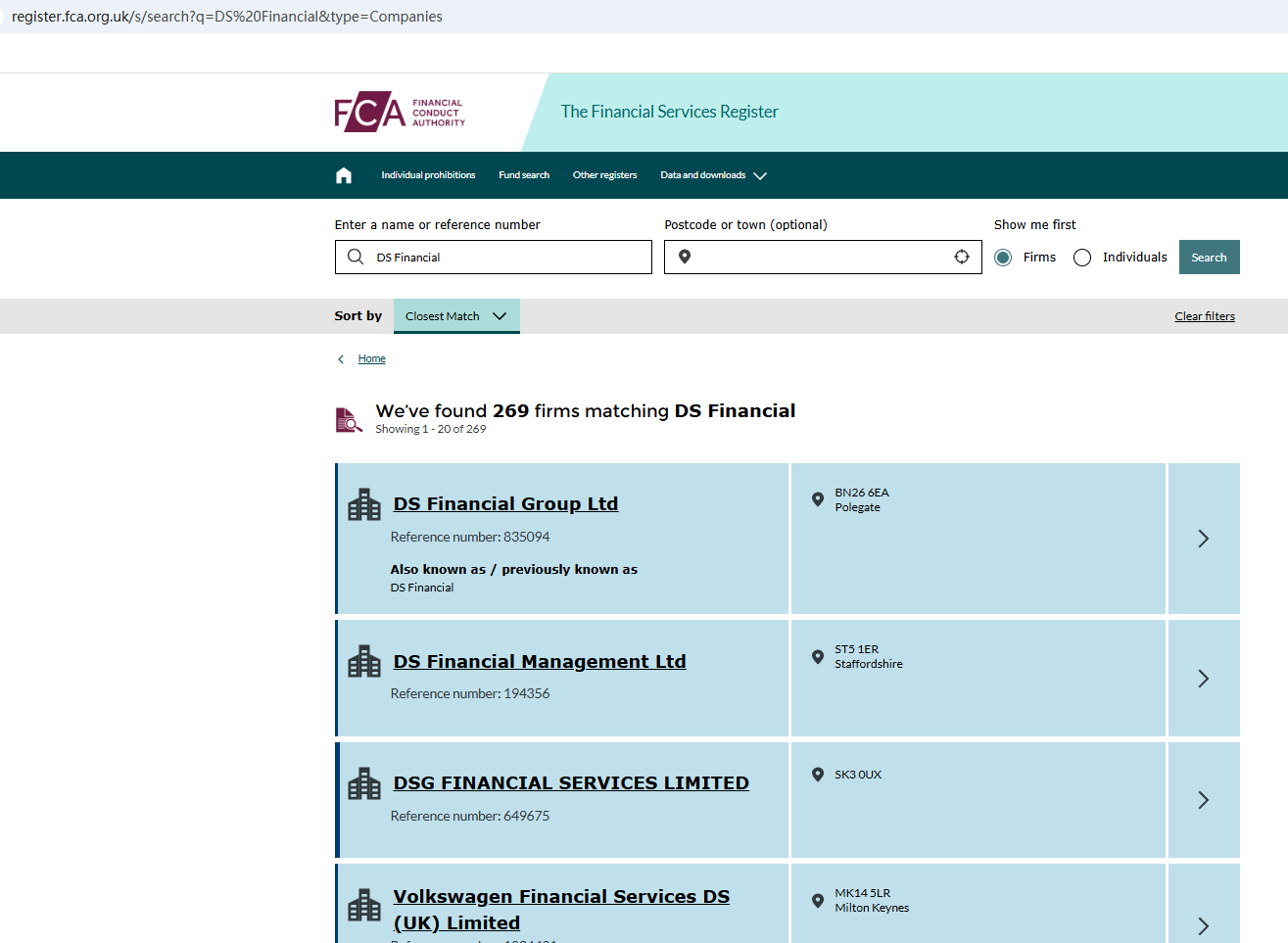The width and height of the screenshot is (1288, 943).
Task: Open Other registers menu item
Action: coord(604,175)
